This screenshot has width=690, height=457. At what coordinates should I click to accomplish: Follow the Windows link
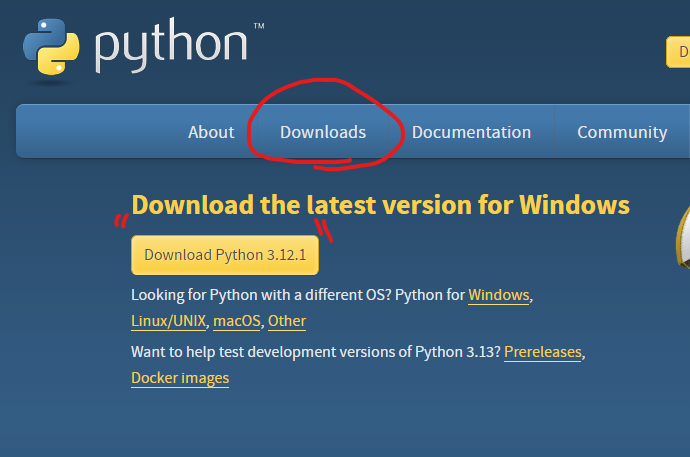(499, 295)
